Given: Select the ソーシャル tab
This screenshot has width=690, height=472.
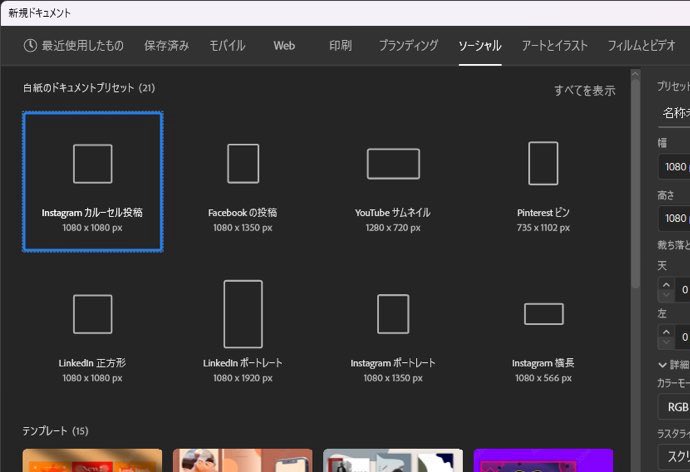Looking at the screenshot, I should click(480, 46).
